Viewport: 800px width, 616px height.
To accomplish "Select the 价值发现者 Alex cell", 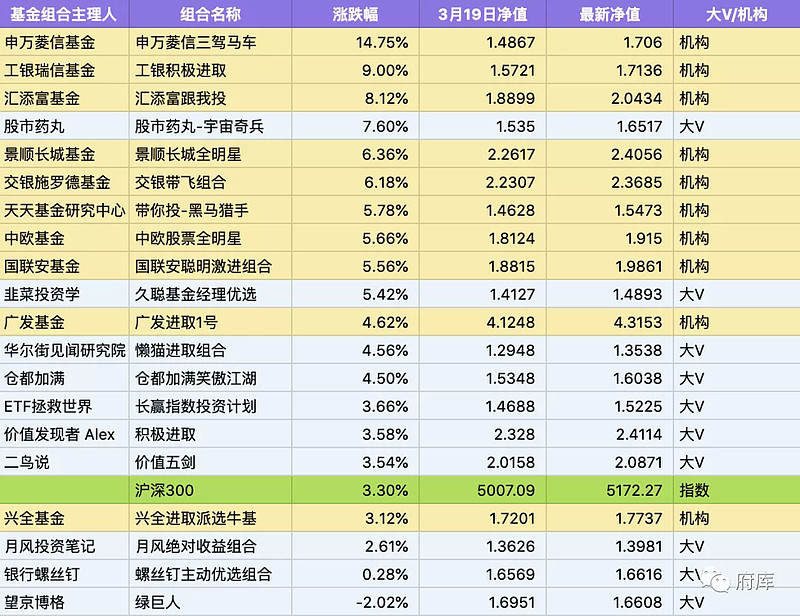I will 64,435.
